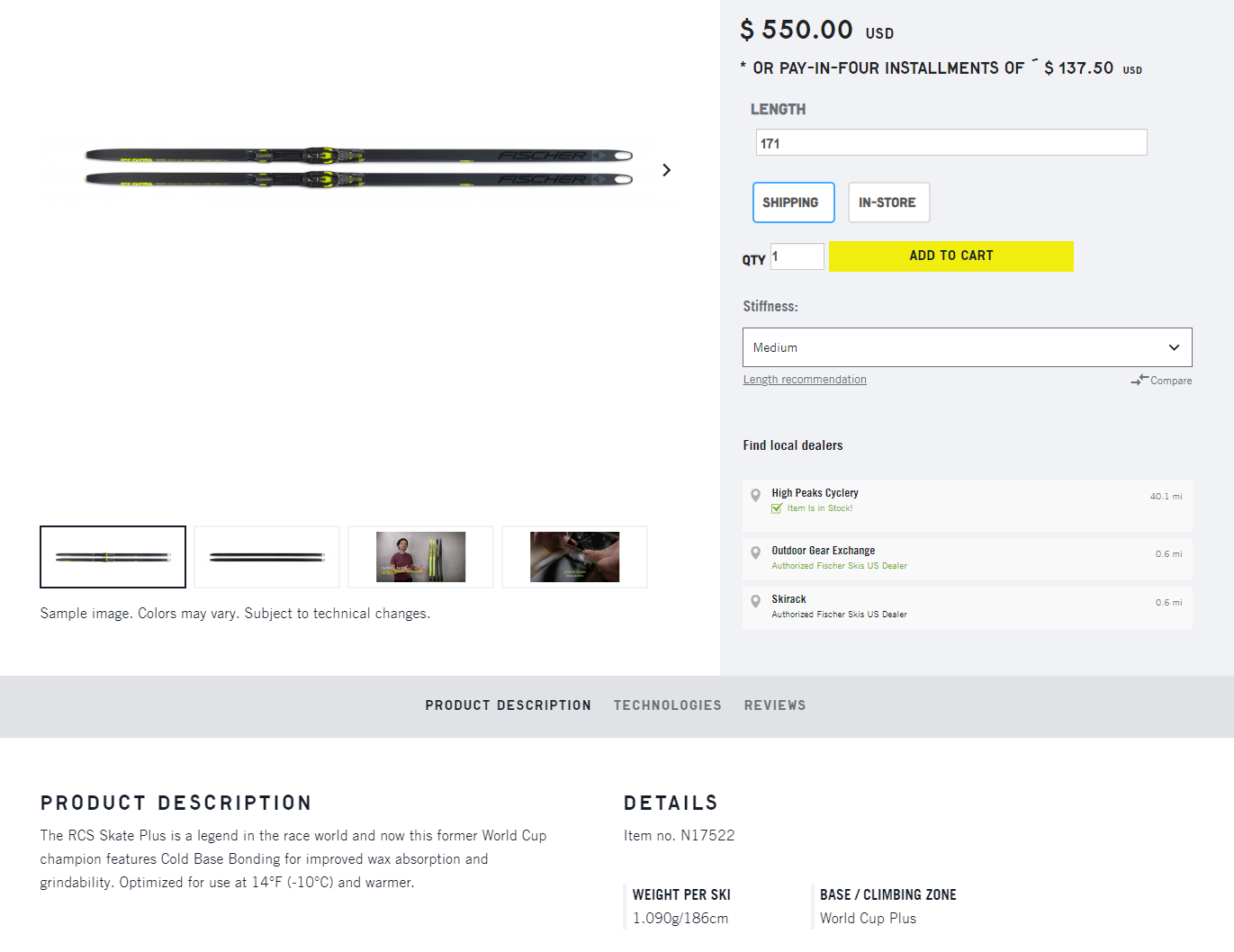Select the In-Store pickup option
The height and width of the screenshot is (952, 1234).
click(888, 202)
